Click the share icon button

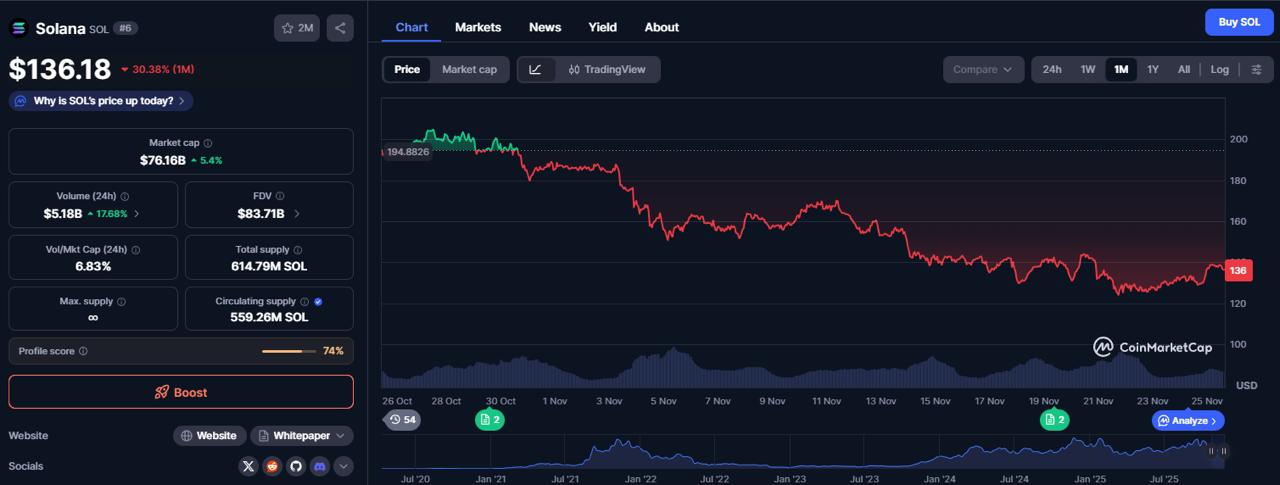(x=340, y=28)
